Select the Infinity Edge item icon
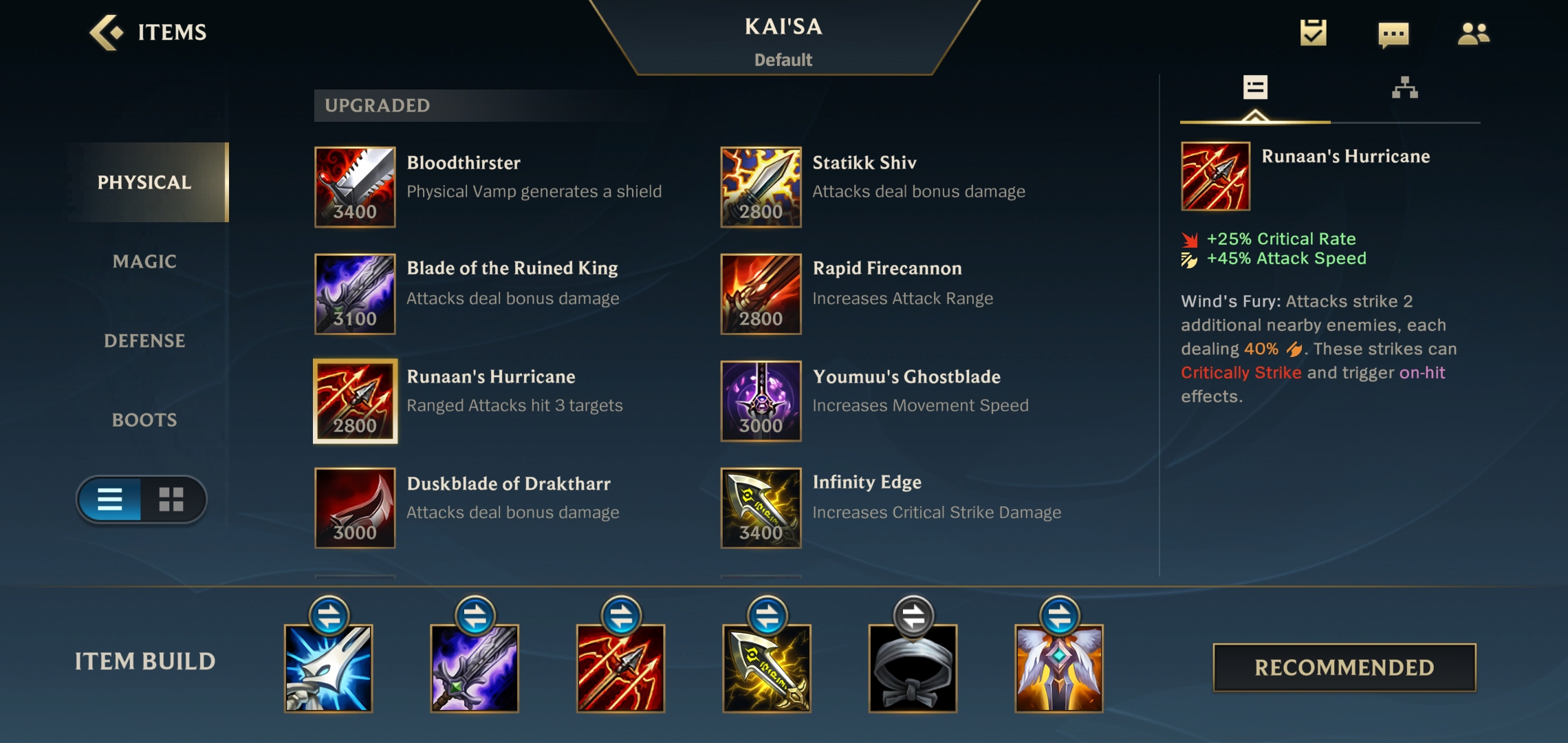The width and height of the screenshot is (1568, 743). 761,508
